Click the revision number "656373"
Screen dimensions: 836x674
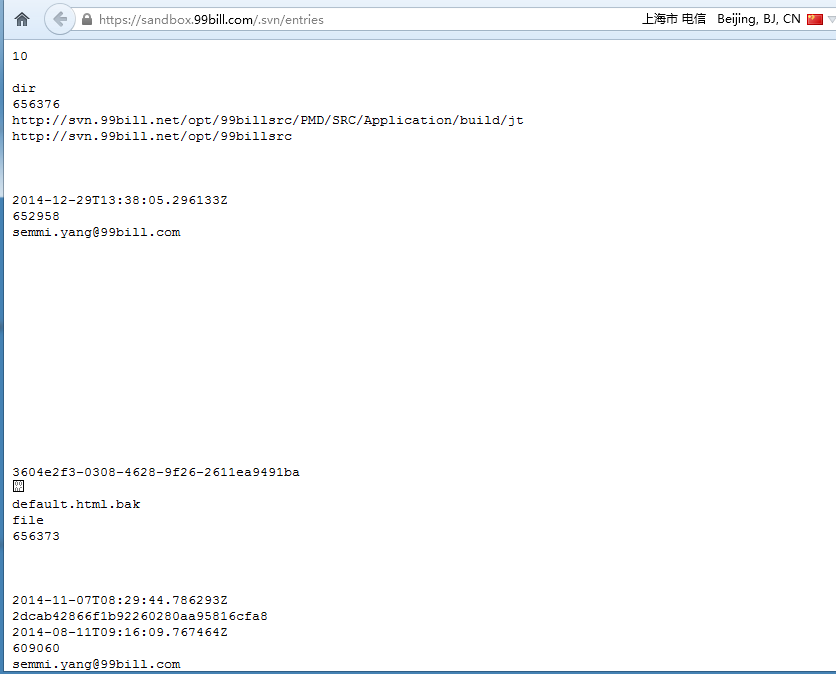tap(36, 536)
